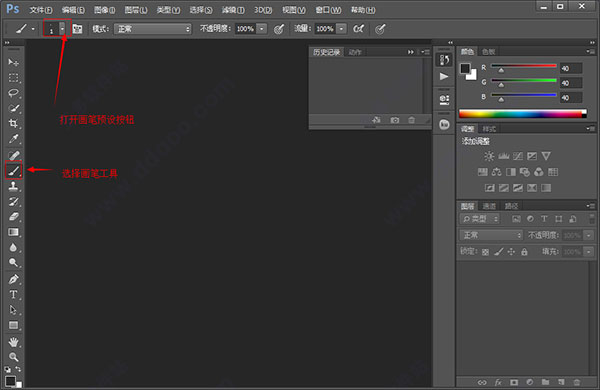
Task: Toggle tablet pressure controls opacity button
Action: click(279, 29)
